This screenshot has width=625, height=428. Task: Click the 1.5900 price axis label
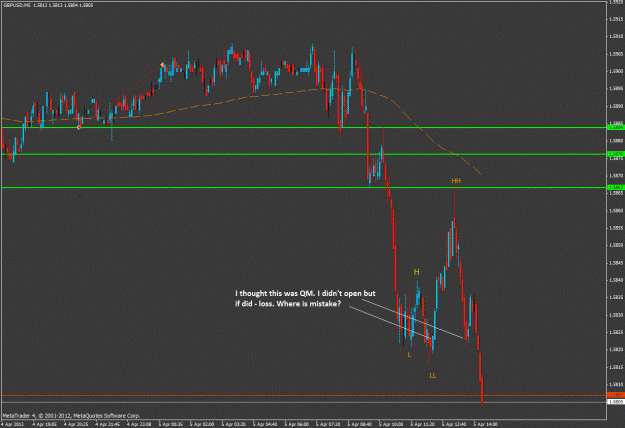click(x=616, y=71)
